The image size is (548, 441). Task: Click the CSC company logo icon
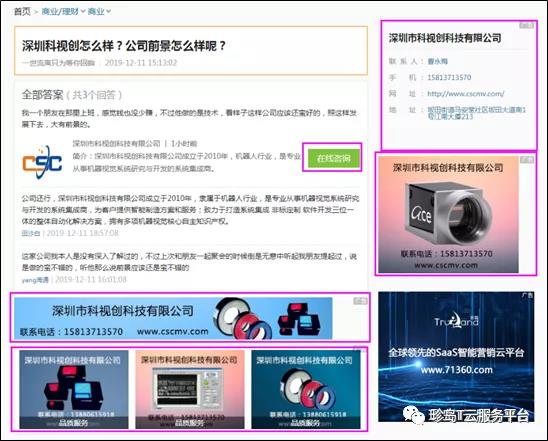(42, 162)
